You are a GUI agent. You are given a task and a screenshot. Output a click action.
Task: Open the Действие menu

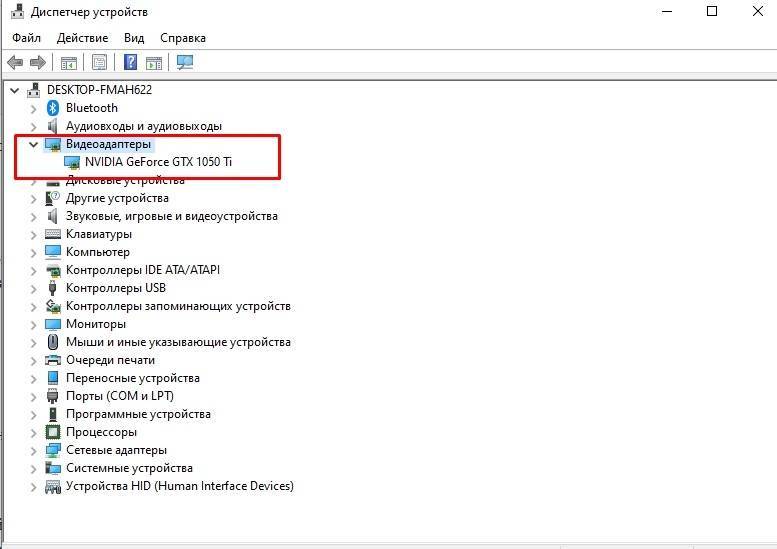(x=82, y=38)
